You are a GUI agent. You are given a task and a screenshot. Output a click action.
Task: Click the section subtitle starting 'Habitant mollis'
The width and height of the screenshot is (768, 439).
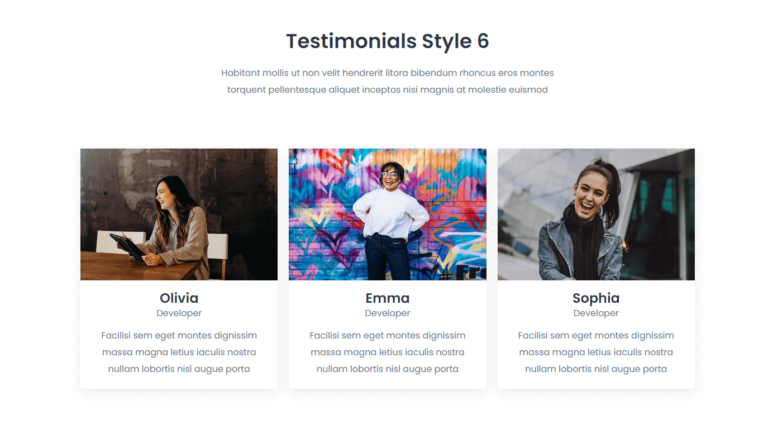387,81
